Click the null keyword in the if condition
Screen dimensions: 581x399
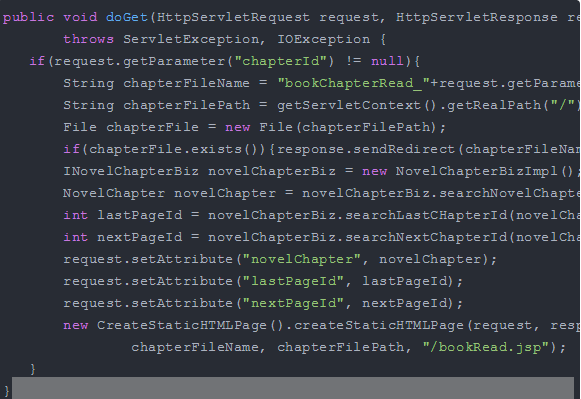click(x=387, y=61)
